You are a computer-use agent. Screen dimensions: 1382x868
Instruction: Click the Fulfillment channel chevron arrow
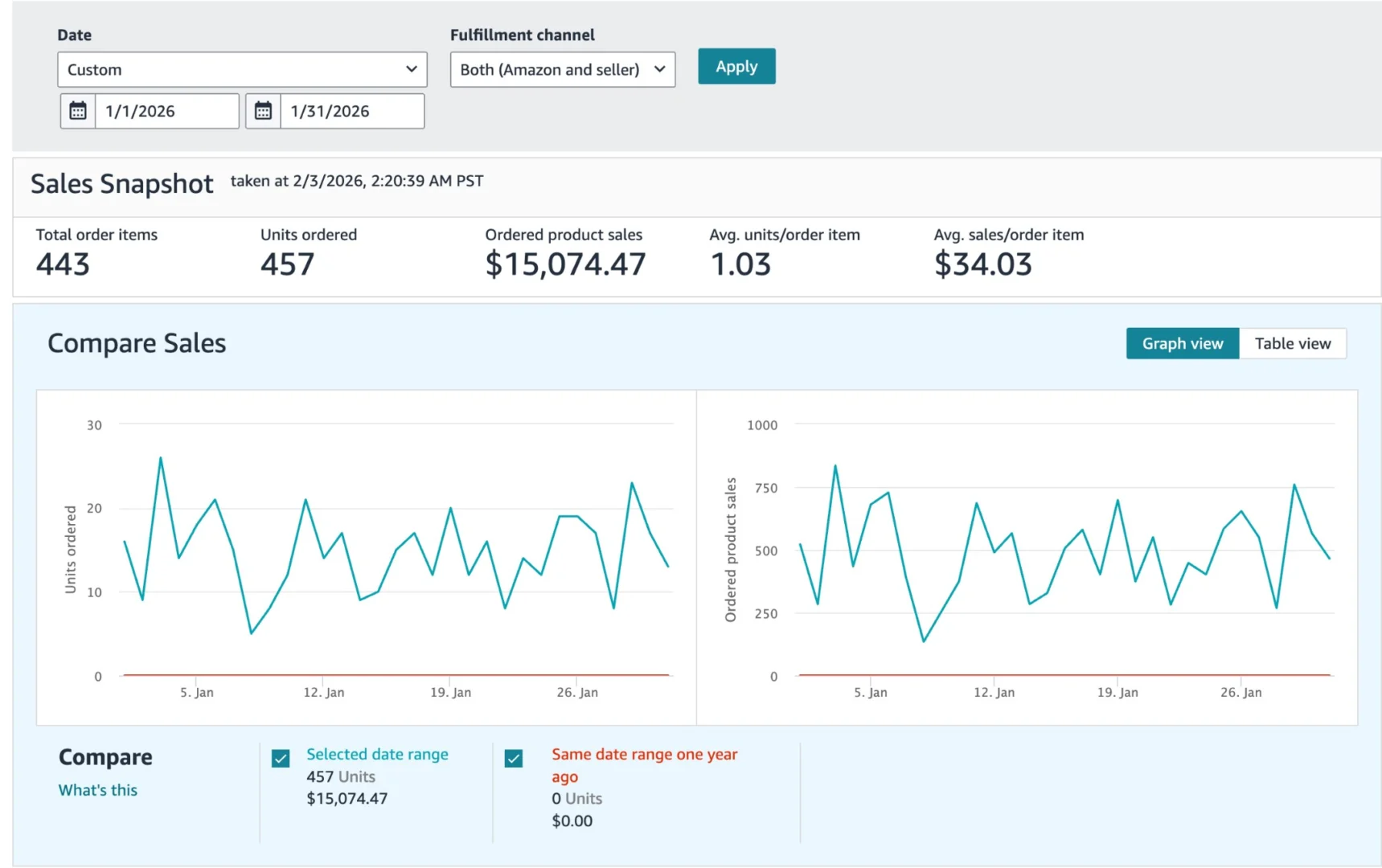(x=660, y=70)
